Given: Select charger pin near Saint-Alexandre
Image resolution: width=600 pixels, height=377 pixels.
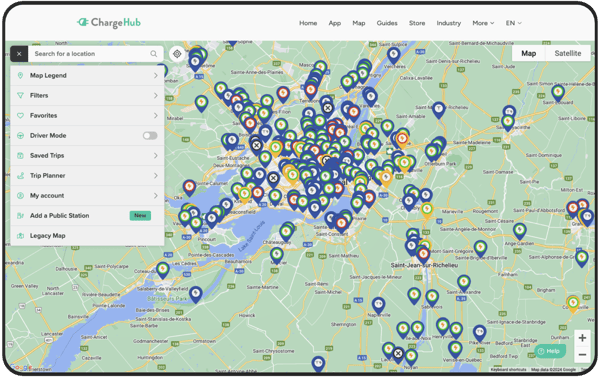Looking at the screenshot, I should 464,284.
